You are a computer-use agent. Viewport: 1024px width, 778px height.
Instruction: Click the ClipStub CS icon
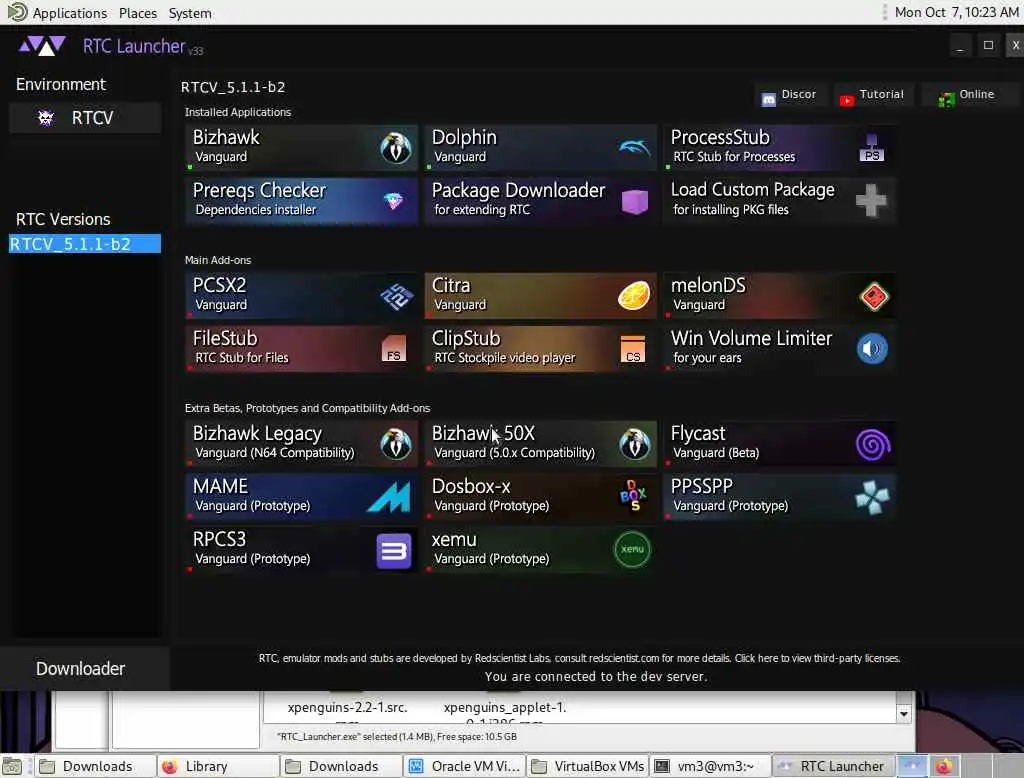tap(633, 349)
